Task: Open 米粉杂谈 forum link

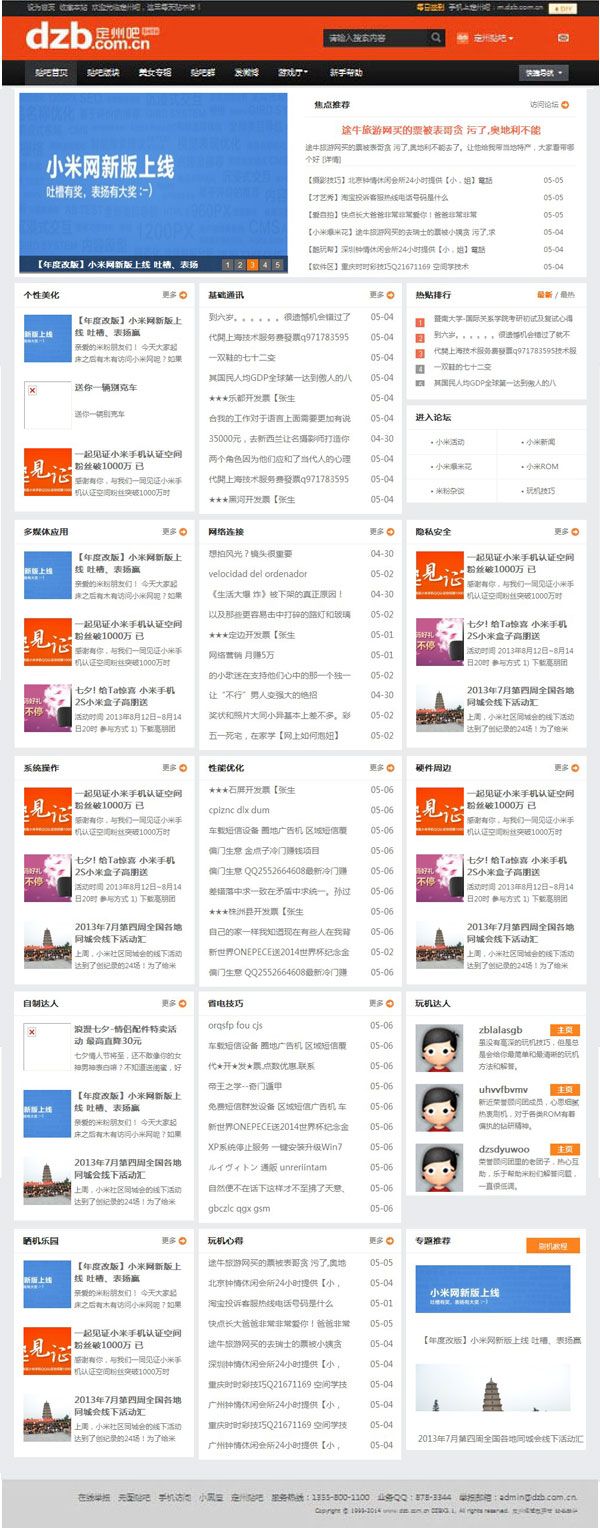Action: point(450,491)
